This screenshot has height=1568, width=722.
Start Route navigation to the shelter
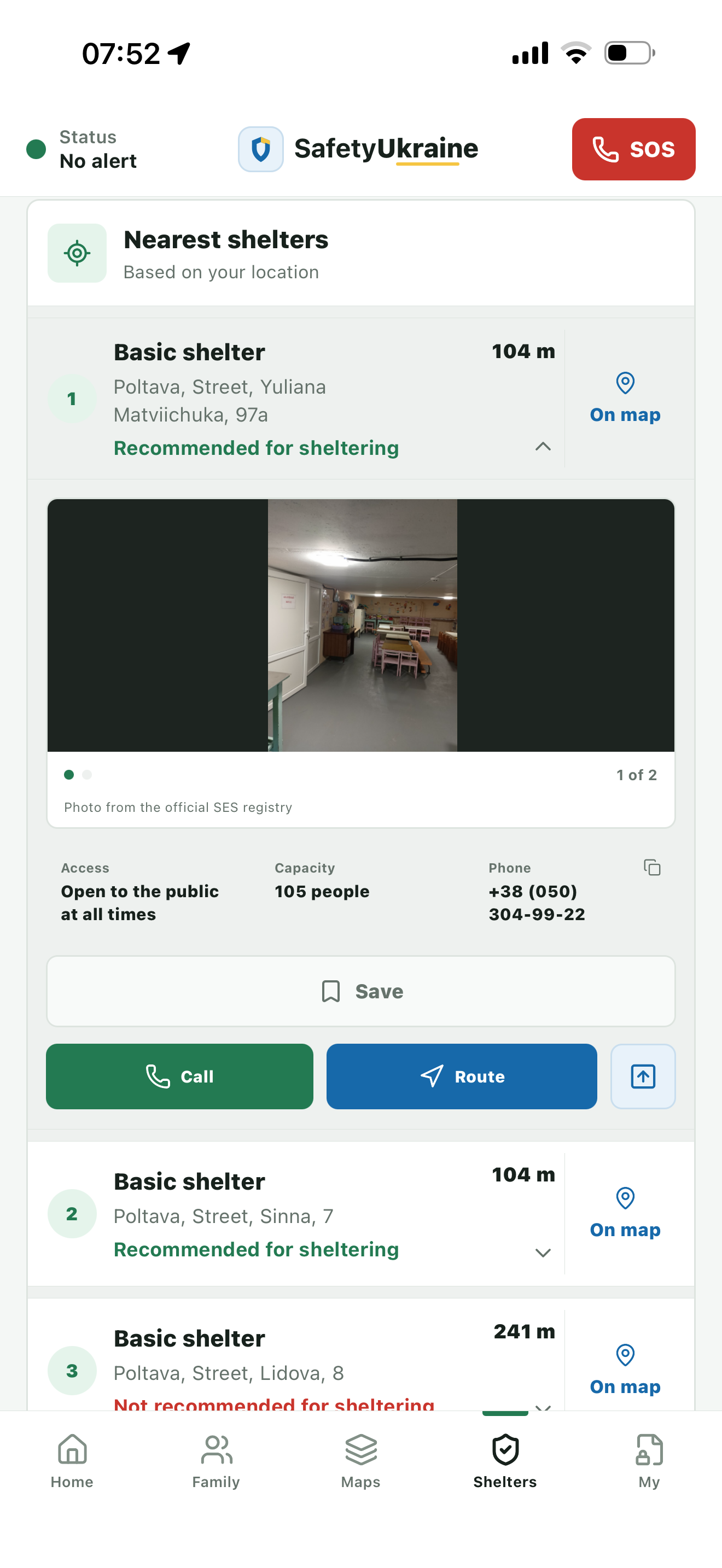pyautogui.click(x=462, y=1076)
